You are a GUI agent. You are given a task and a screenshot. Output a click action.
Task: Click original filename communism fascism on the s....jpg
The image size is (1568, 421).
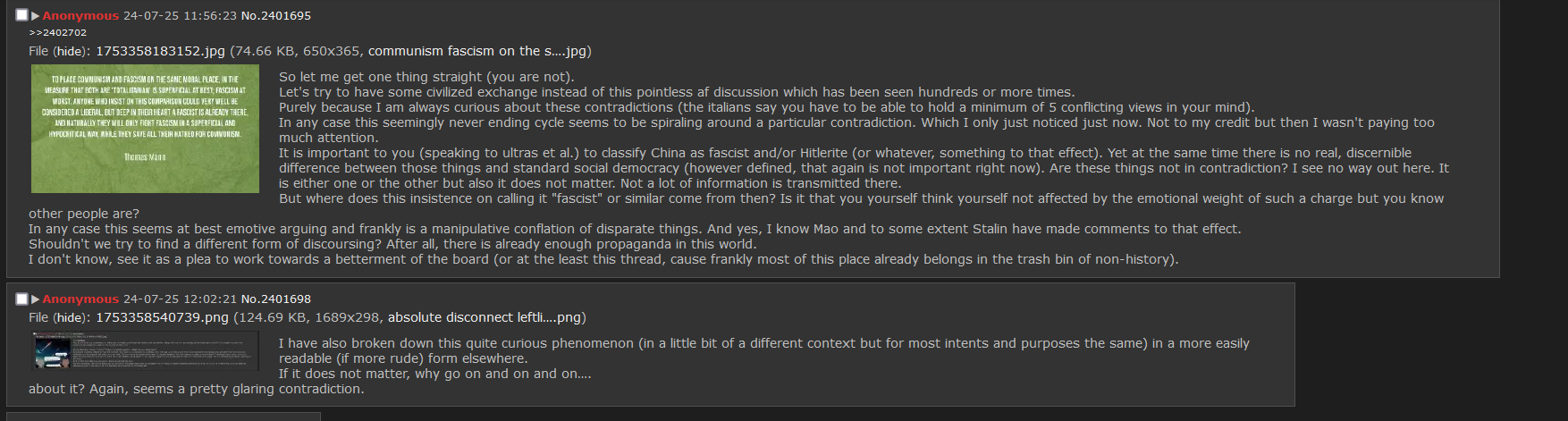[476, 51]
